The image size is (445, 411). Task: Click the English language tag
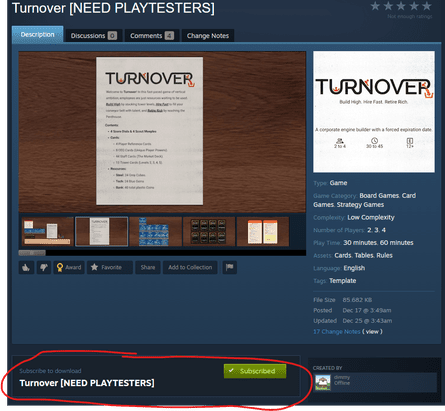click(354, 268)
